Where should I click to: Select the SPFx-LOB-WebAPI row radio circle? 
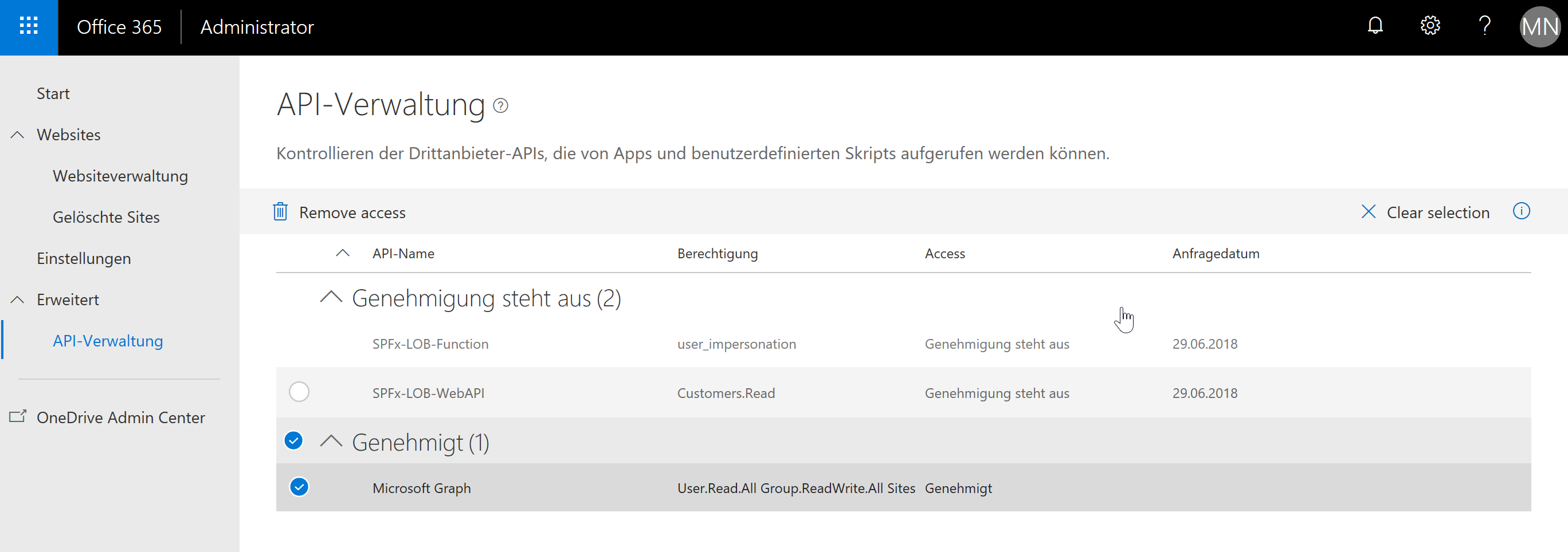299,392
